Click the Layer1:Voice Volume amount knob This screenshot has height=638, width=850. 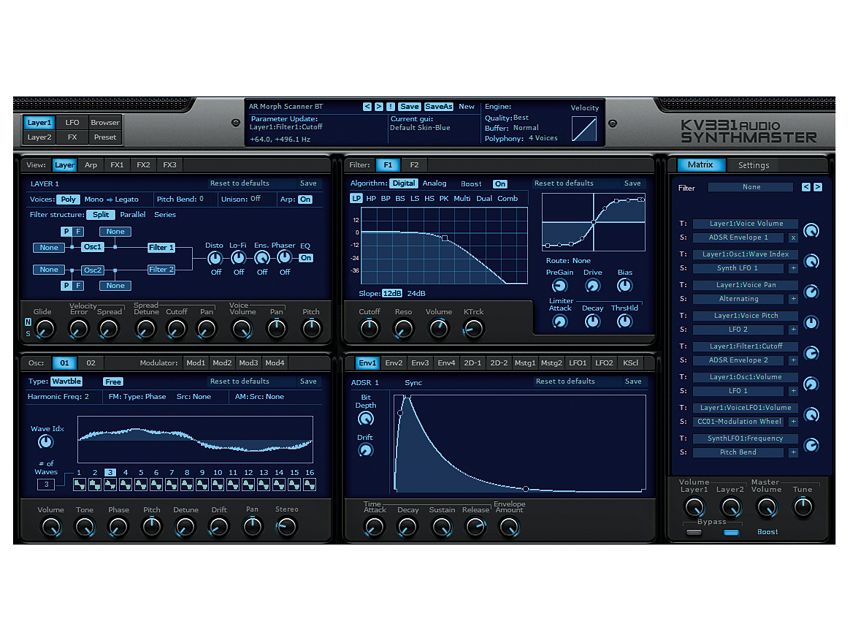[811, 231]
